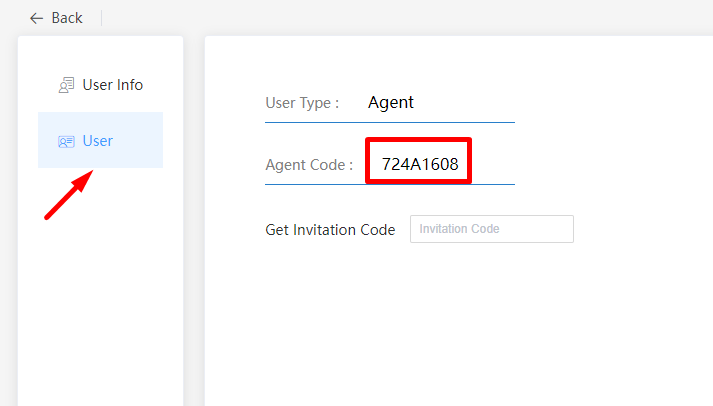The height and width of the screenshot is (406, 713).
Task: Click the vertical divider beside Back
Action: [x=102, y=18]
